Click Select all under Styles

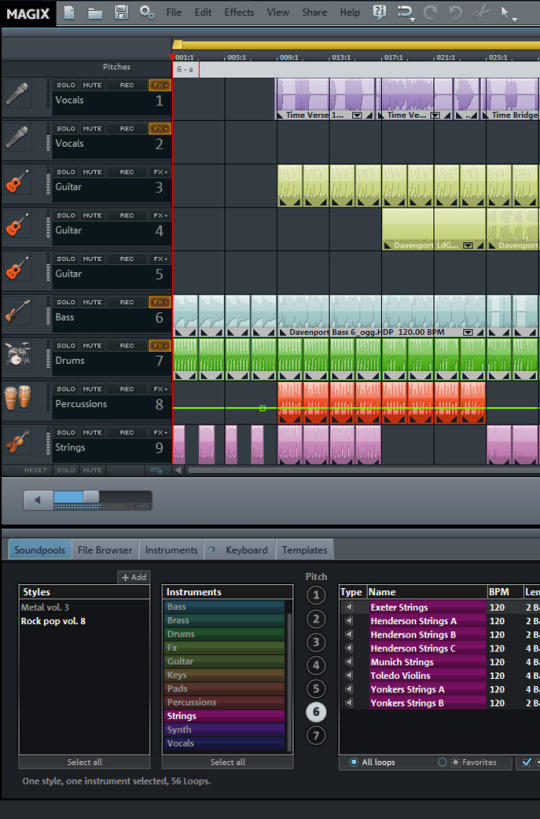pos(84,762)
